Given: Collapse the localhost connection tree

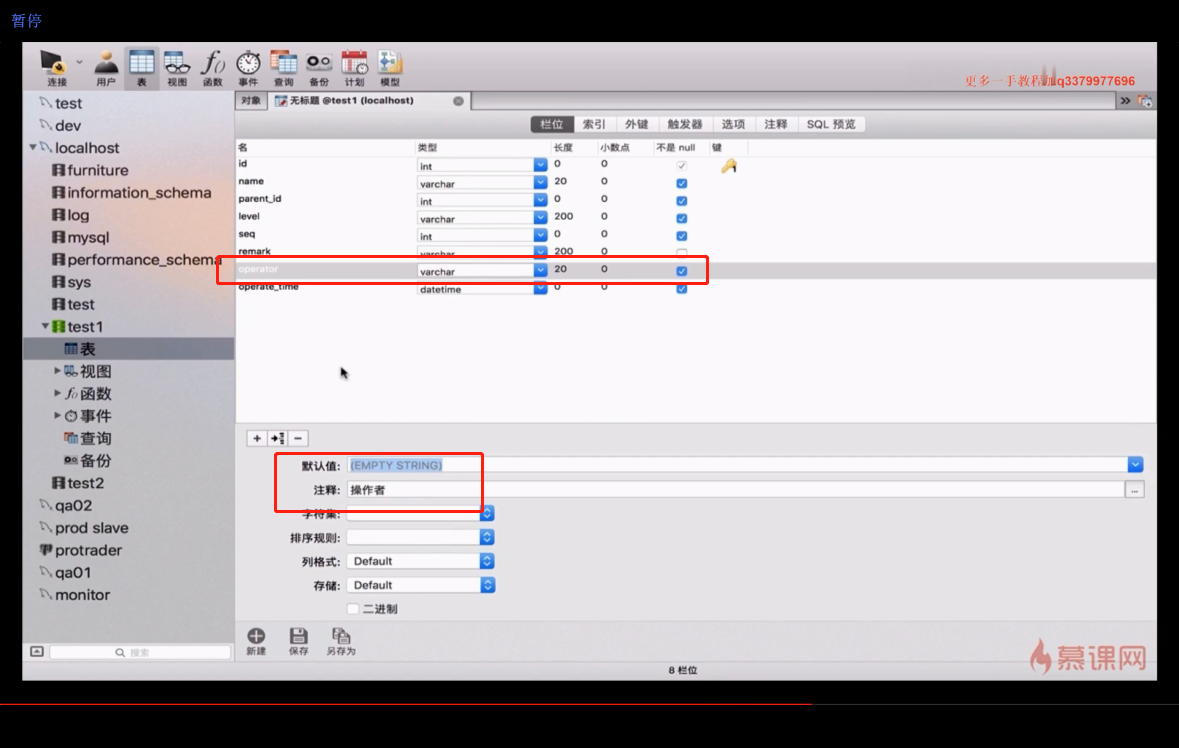Looking at the screenshot, I should [33, 147].
